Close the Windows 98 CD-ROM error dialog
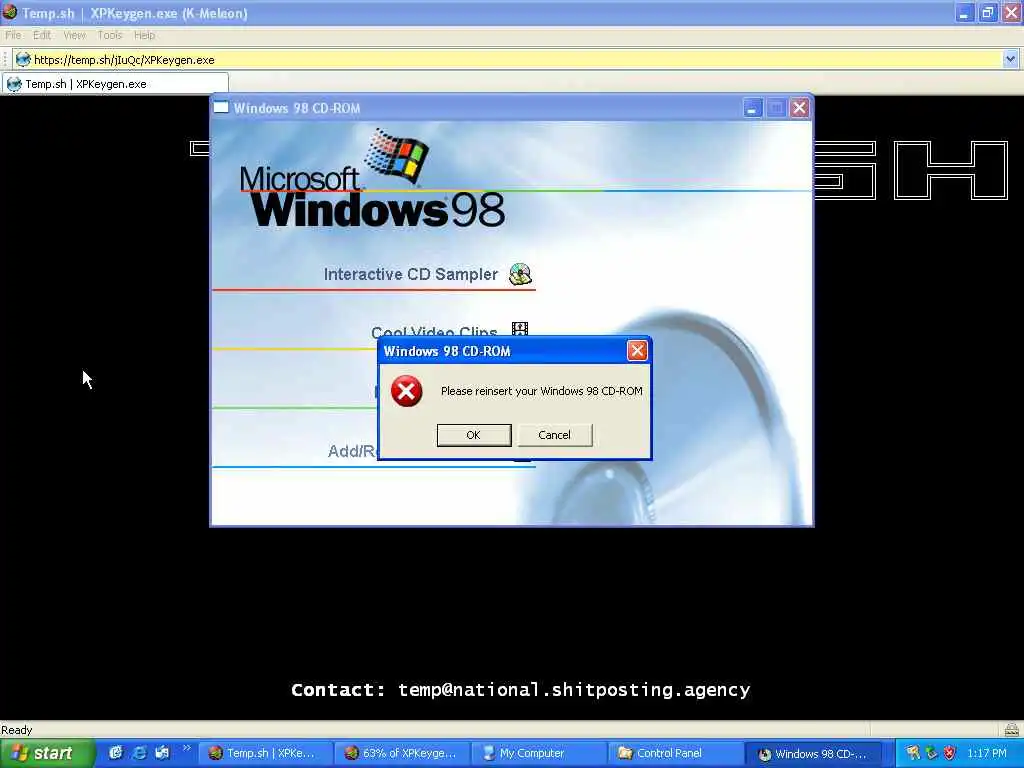Viewport: 1024px width, 768px height. (x=637, y=351)
